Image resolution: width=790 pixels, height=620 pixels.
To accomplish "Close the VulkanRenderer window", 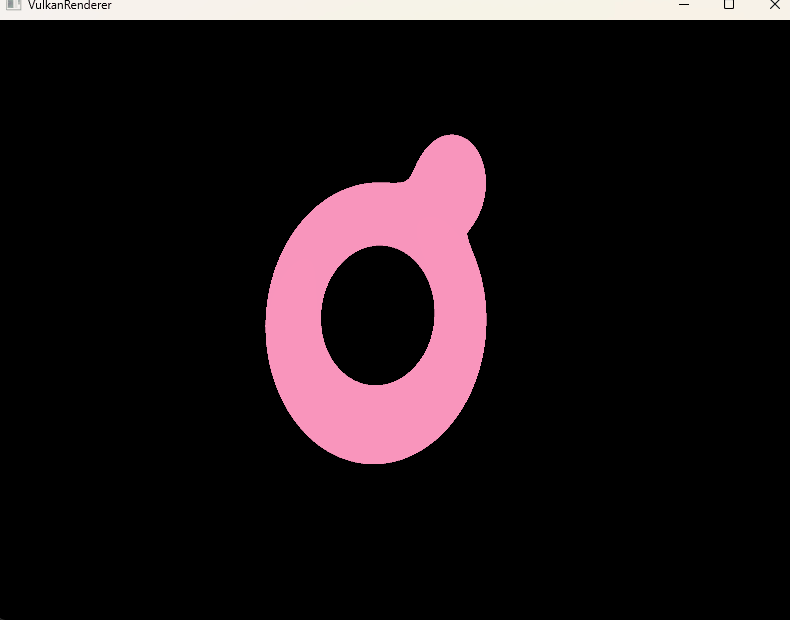I will tap(774, 5).
